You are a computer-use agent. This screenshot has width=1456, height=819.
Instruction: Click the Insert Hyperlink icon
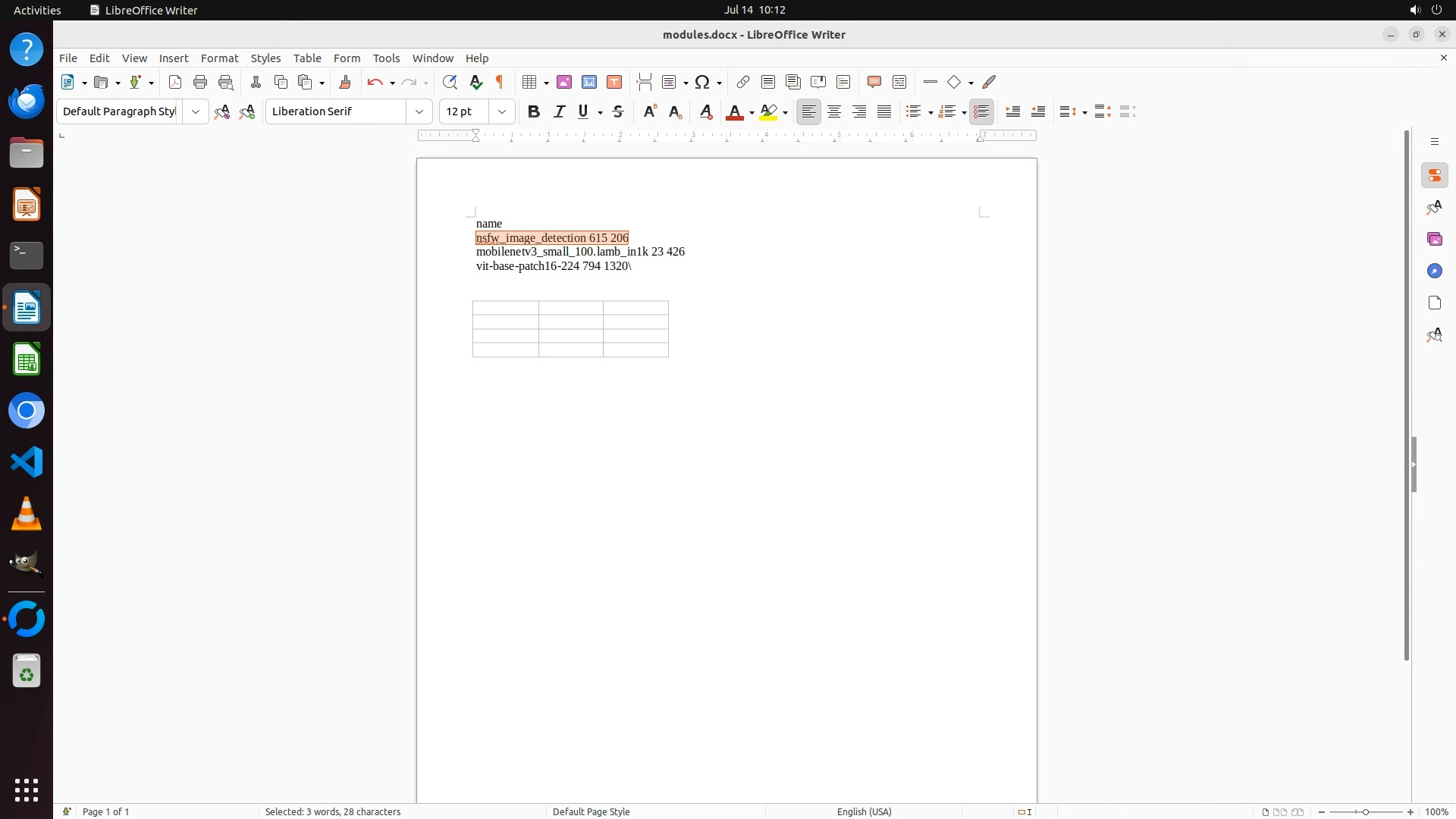[x=743, y=82]
